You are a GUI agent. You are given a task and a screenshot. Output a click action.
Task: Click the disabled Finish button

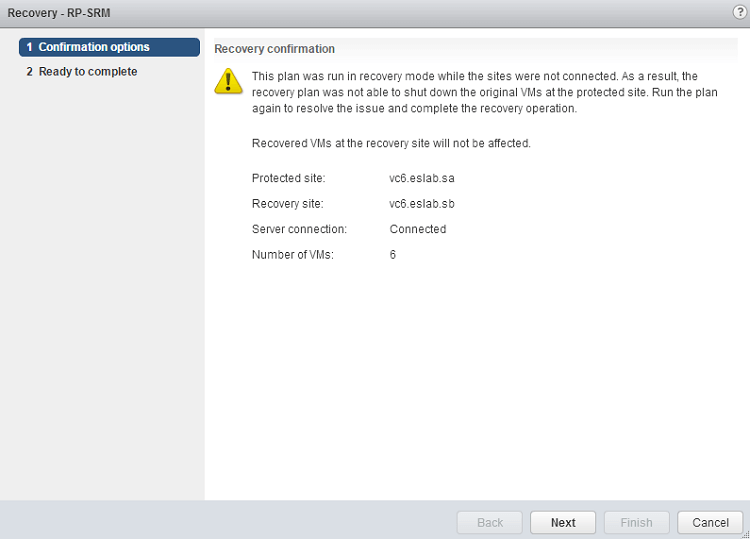coord(636,522)
